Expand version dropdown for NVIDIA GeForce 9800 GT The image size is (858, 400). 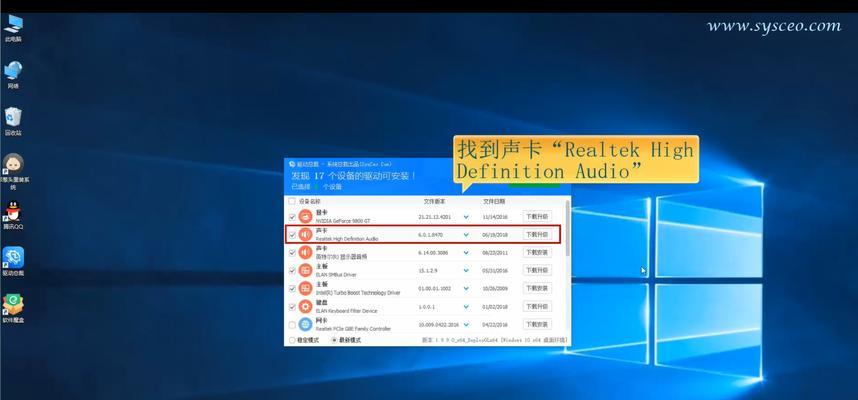(x=466, y=217)
